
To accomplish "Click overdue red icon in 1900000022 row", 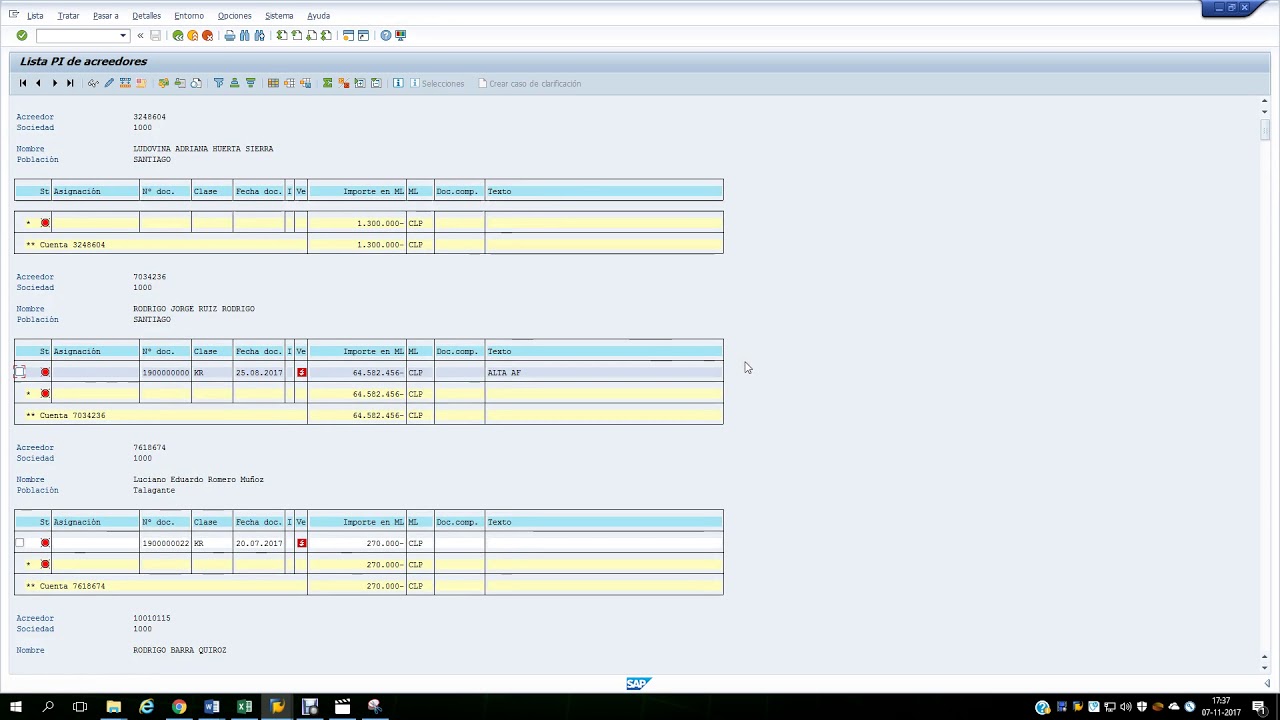I will click(301, 543).
